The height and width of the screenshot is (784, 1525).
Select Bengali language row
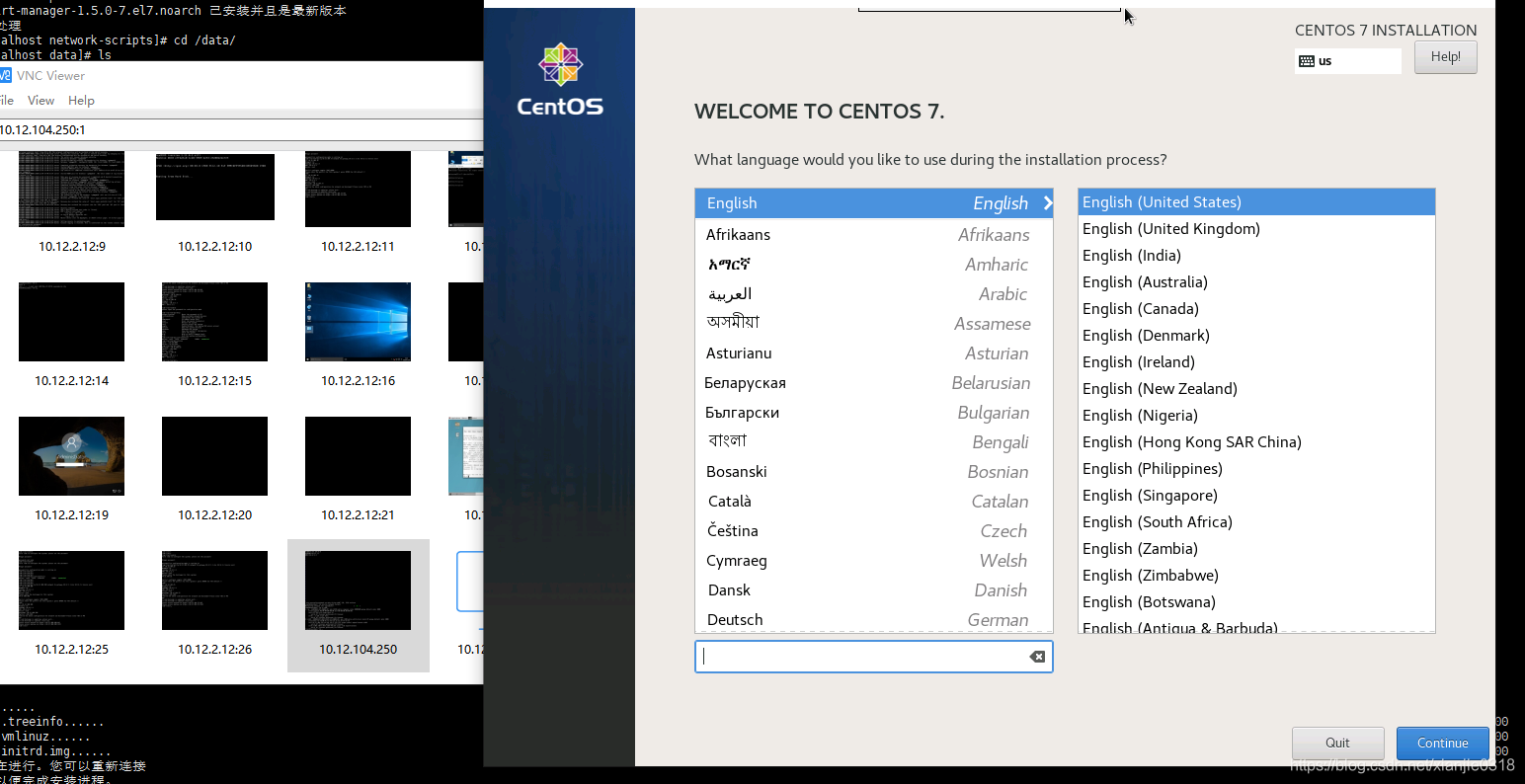873,442
